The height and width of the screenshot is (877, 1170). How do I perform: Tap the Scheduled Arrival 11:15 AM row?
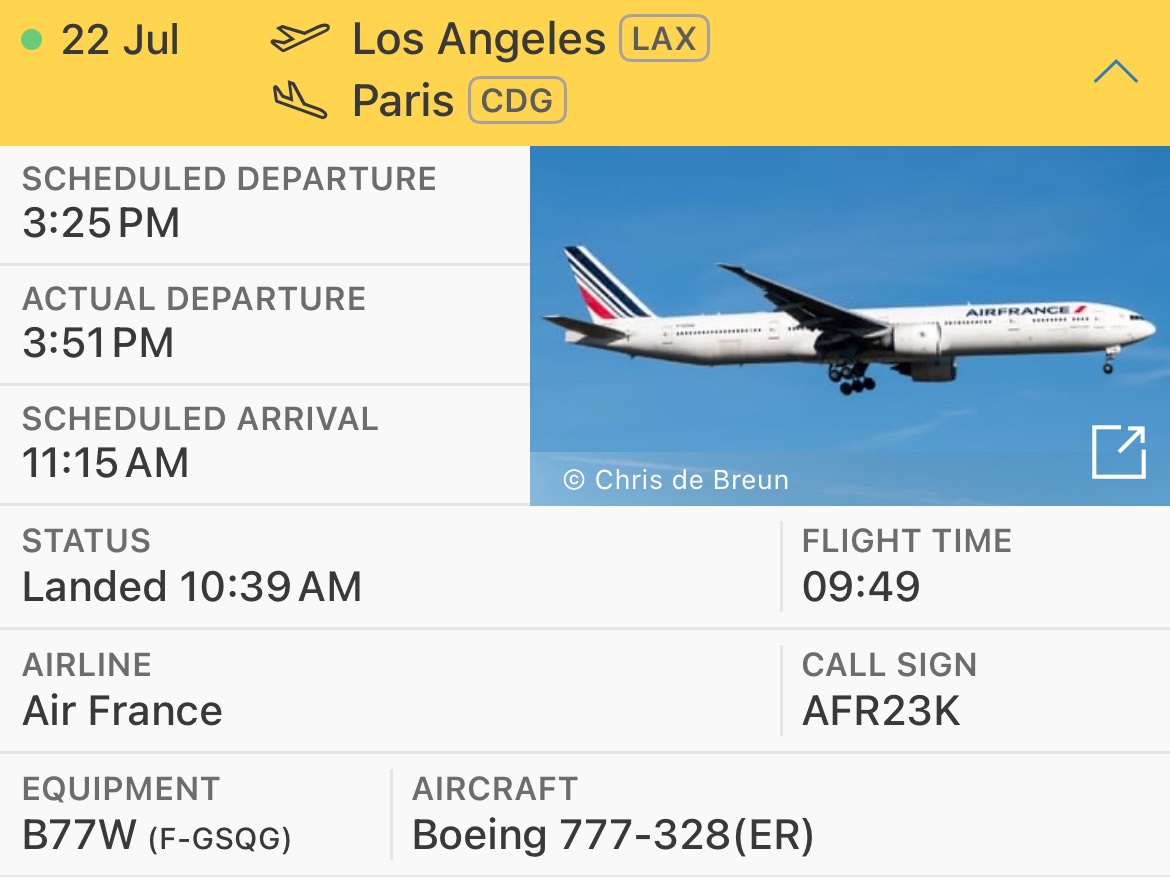coord(265,445)
